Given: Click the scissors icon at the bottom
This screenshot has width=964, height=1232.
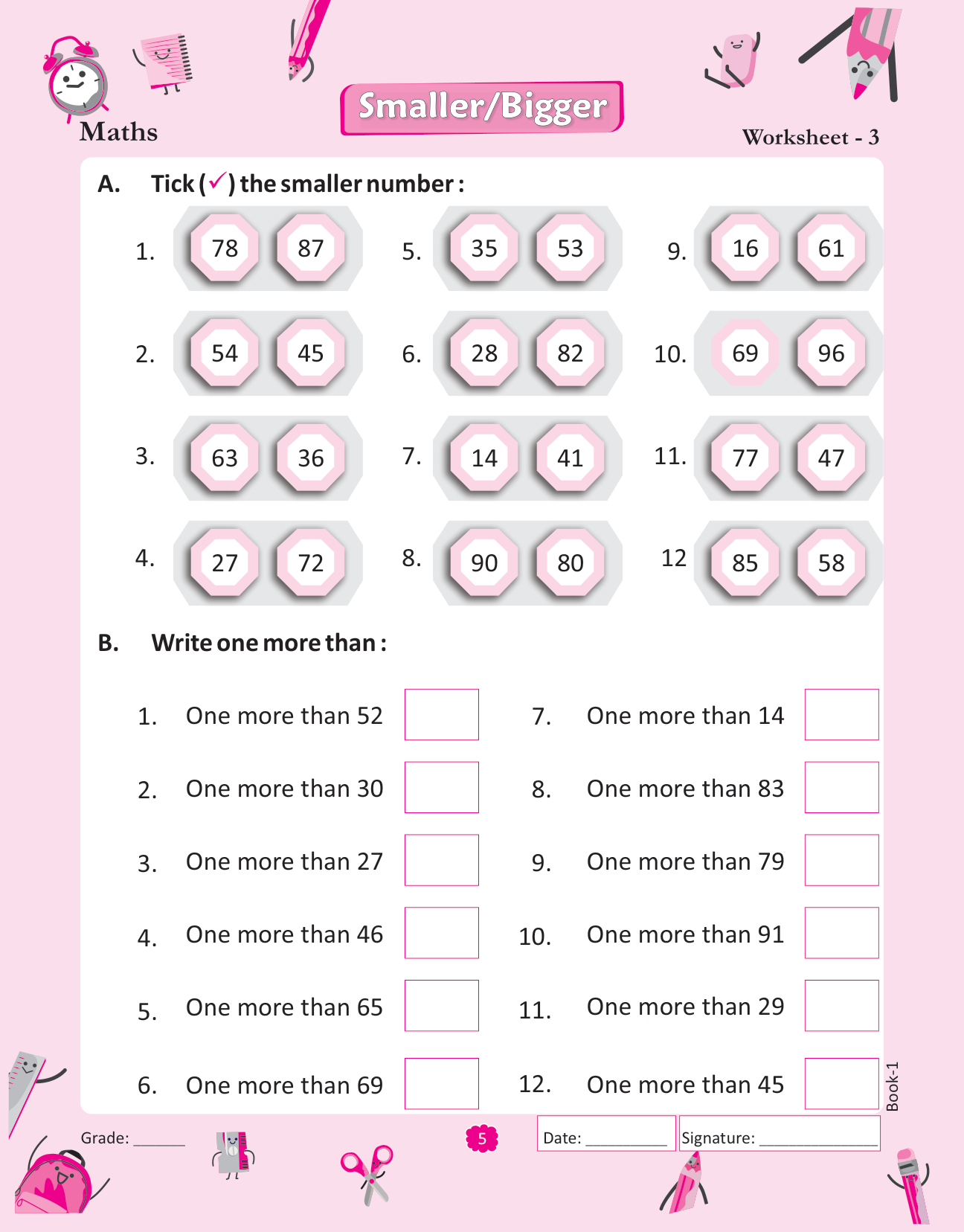Looking at the screenshot, I should (367, 1172).
